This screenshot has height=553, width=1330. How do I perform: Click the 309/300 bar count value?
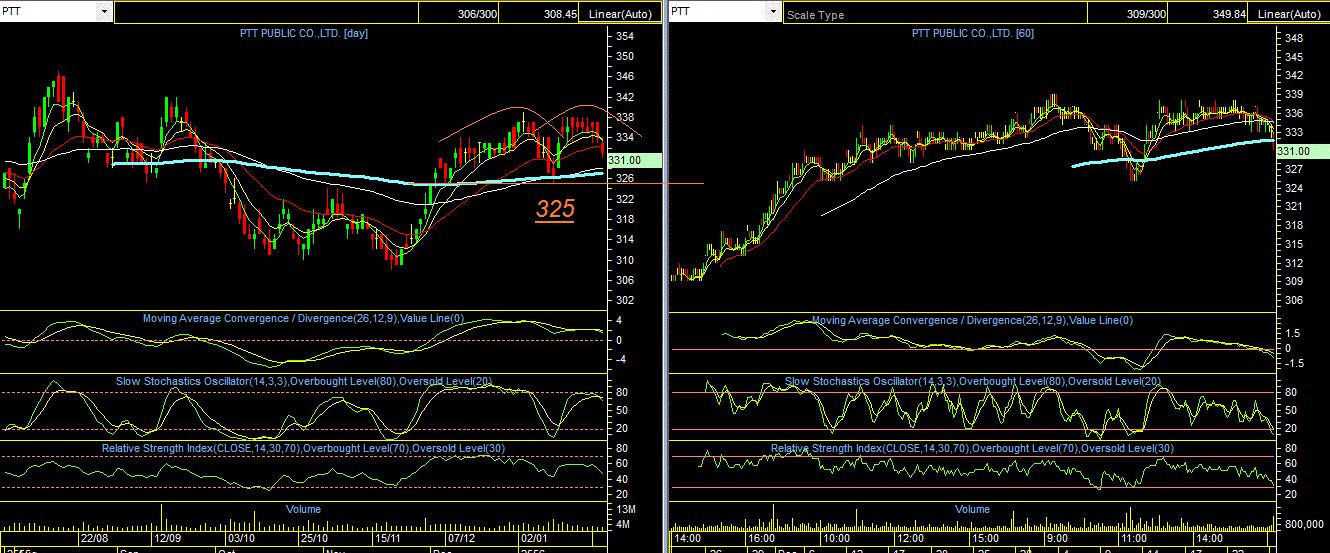1146,14
